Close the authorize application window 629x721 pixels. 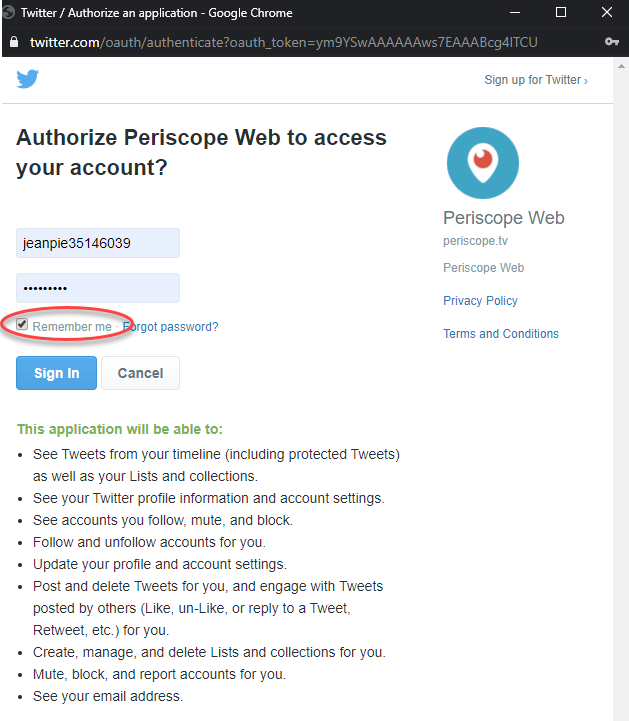(x=607, y=12)
